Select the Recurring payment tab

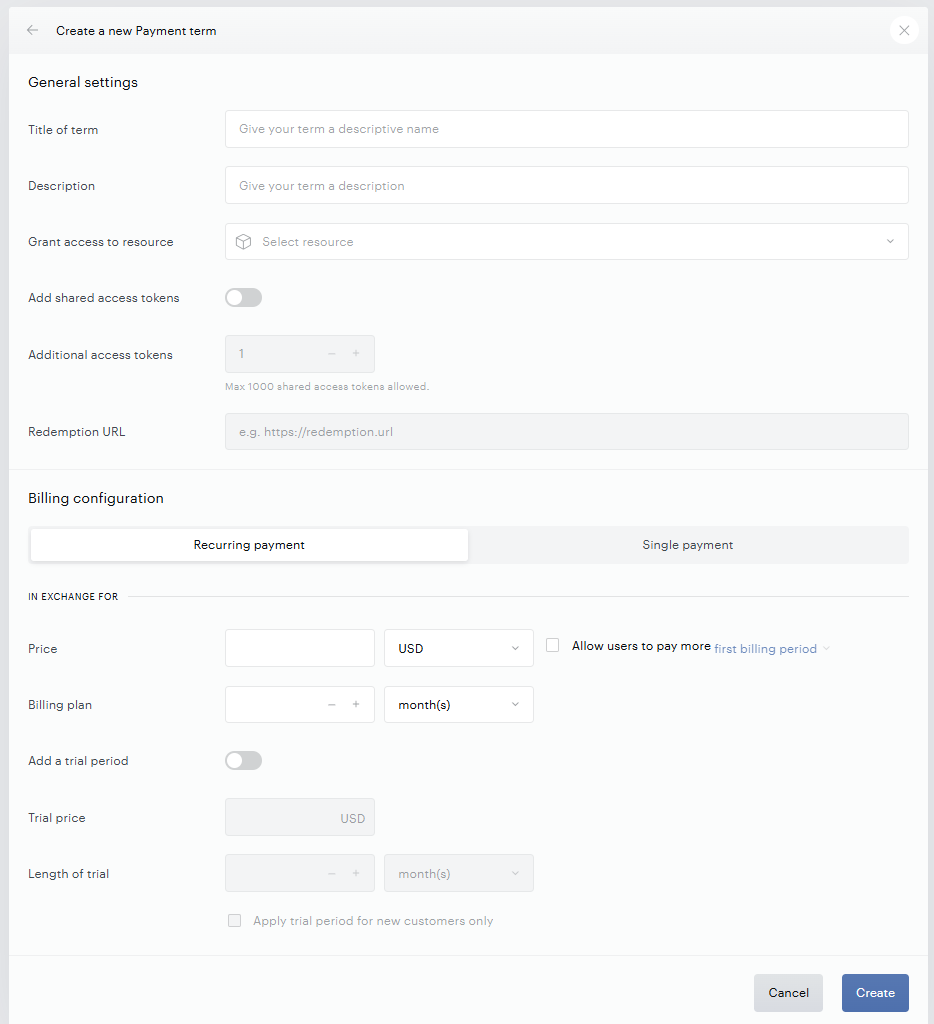(x=249, y=545)
